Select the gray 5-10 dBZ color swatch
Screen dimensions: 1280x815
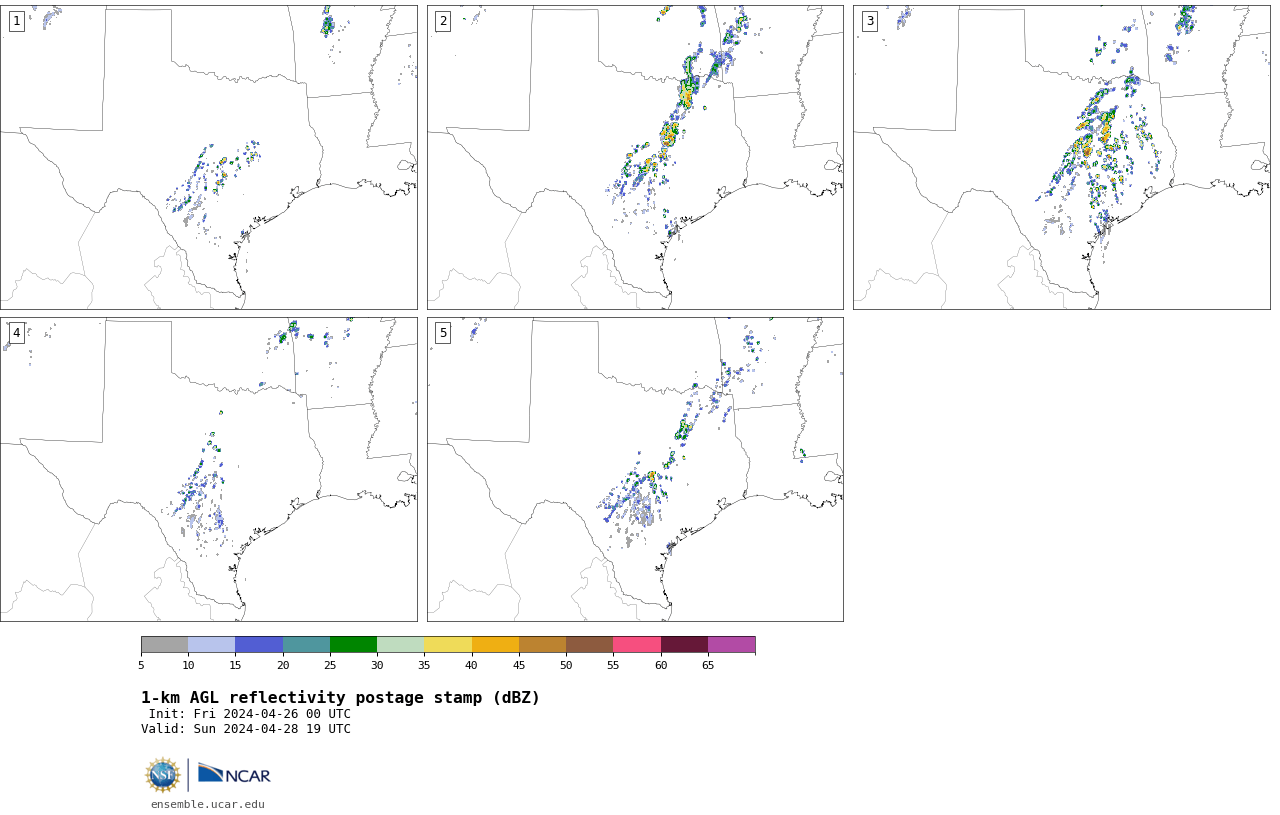pos(164,644)
